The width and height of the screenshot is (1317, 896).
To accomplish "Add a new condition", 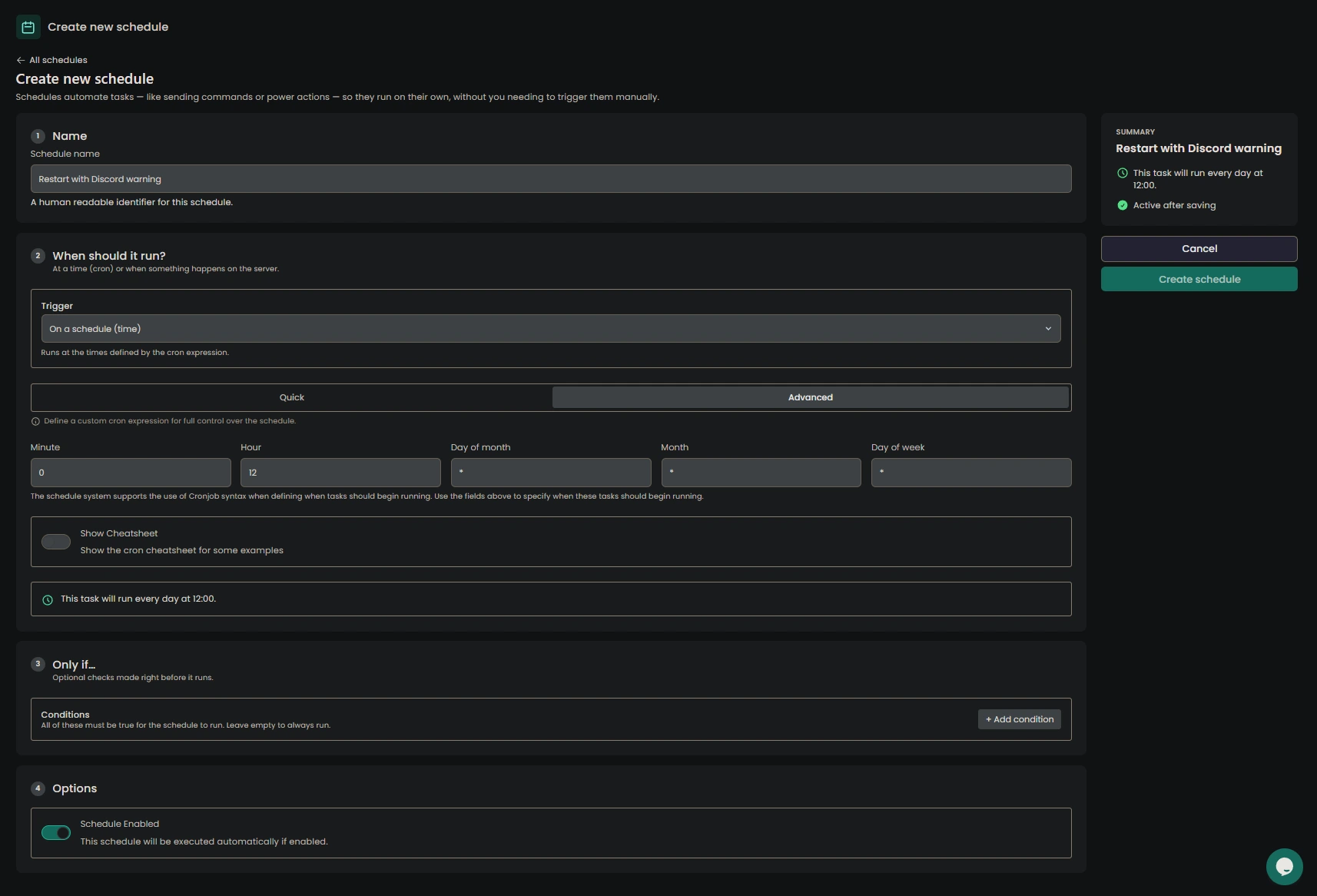I will 1020,719.
